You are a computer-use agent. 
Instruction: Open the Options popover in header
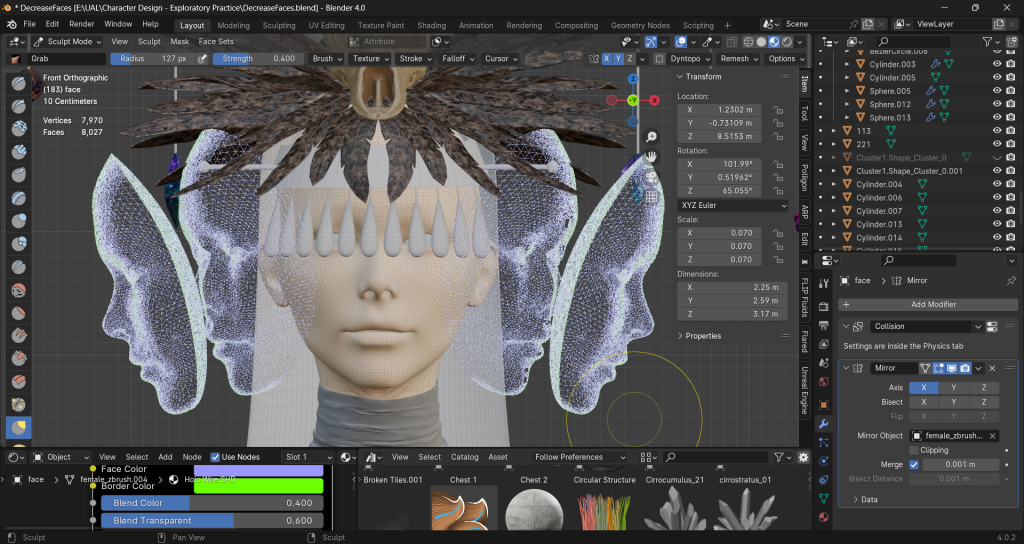point(785,59)
